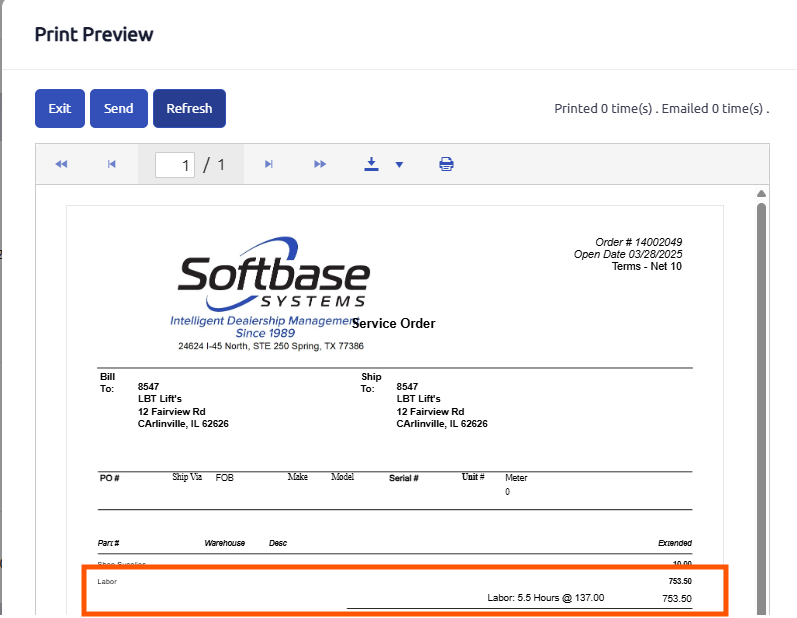Select company address 24624 I-45 North
Viewport: 797px width, 618px height.
coord(270,346)
